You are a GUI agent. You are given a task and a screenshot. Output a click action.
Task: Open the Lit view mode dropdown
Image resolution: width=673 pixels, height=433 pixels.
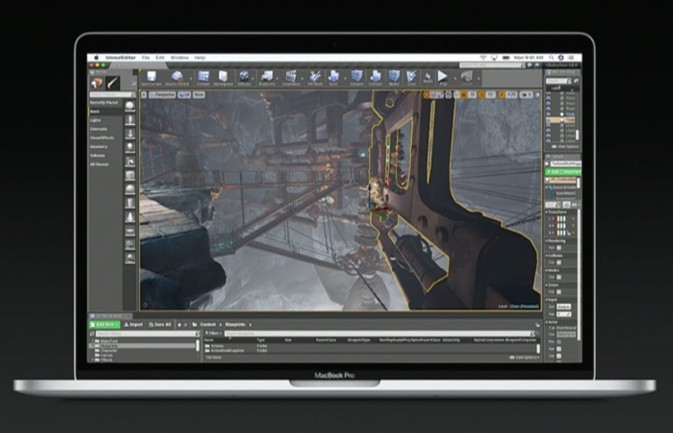(184, 95)
